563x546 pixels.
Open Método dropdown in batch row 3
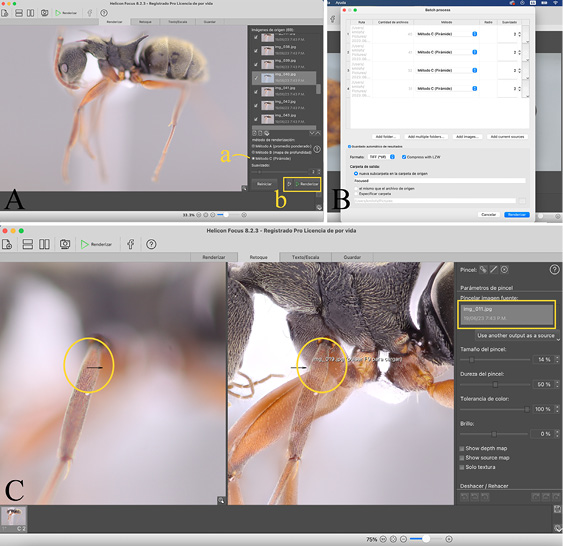coord(447,70)
